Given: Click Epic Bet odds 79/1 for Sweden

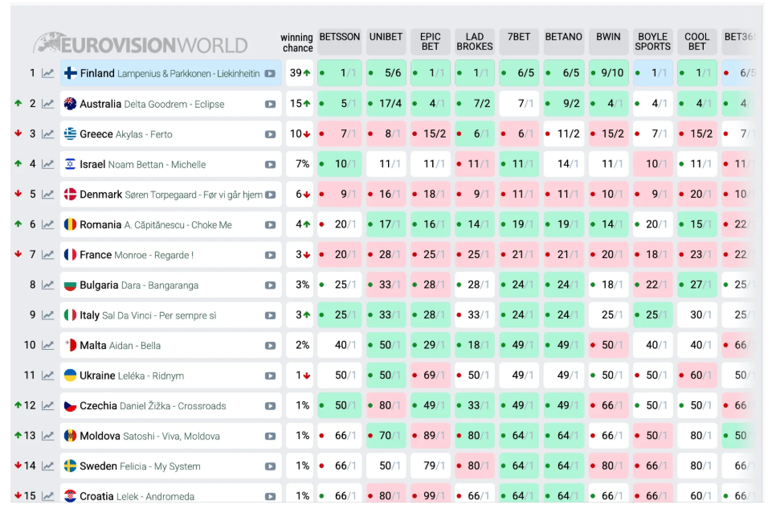Looking at the screenshot, I should [431, 466].
